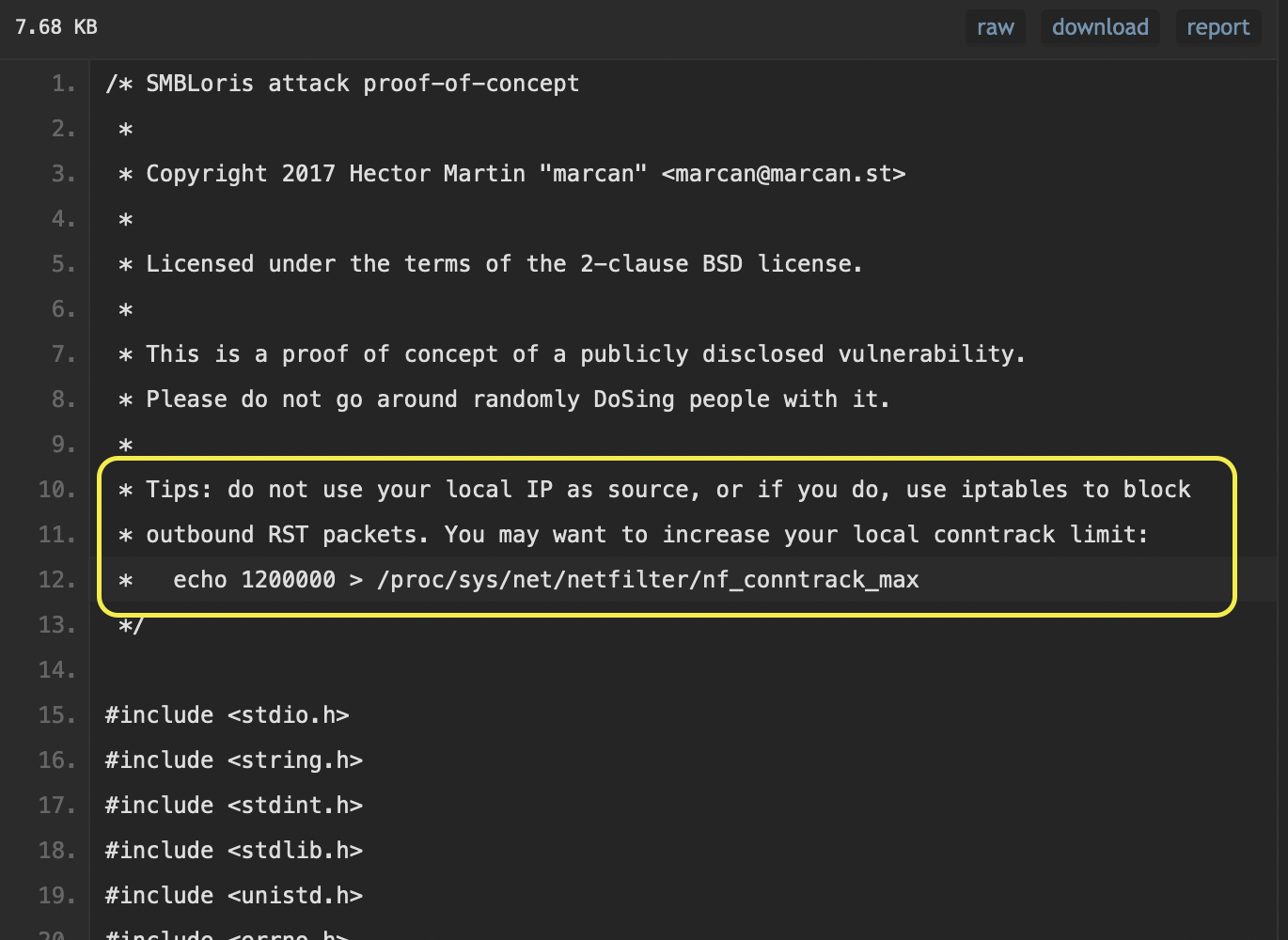Select the #include <unistd.h> line
The width and height of the screenshot is (1288, 940).
(x=234, y=896)
